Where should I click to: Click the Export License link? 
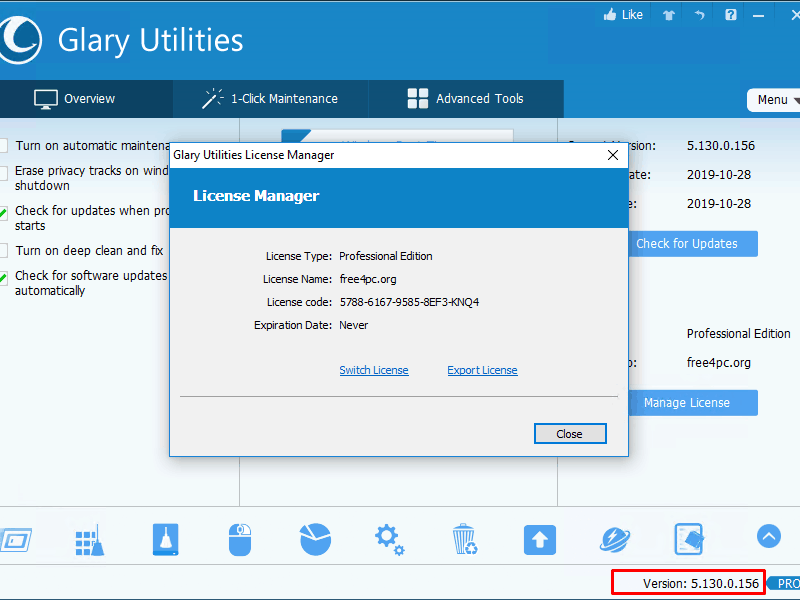(x=482, y=370)
